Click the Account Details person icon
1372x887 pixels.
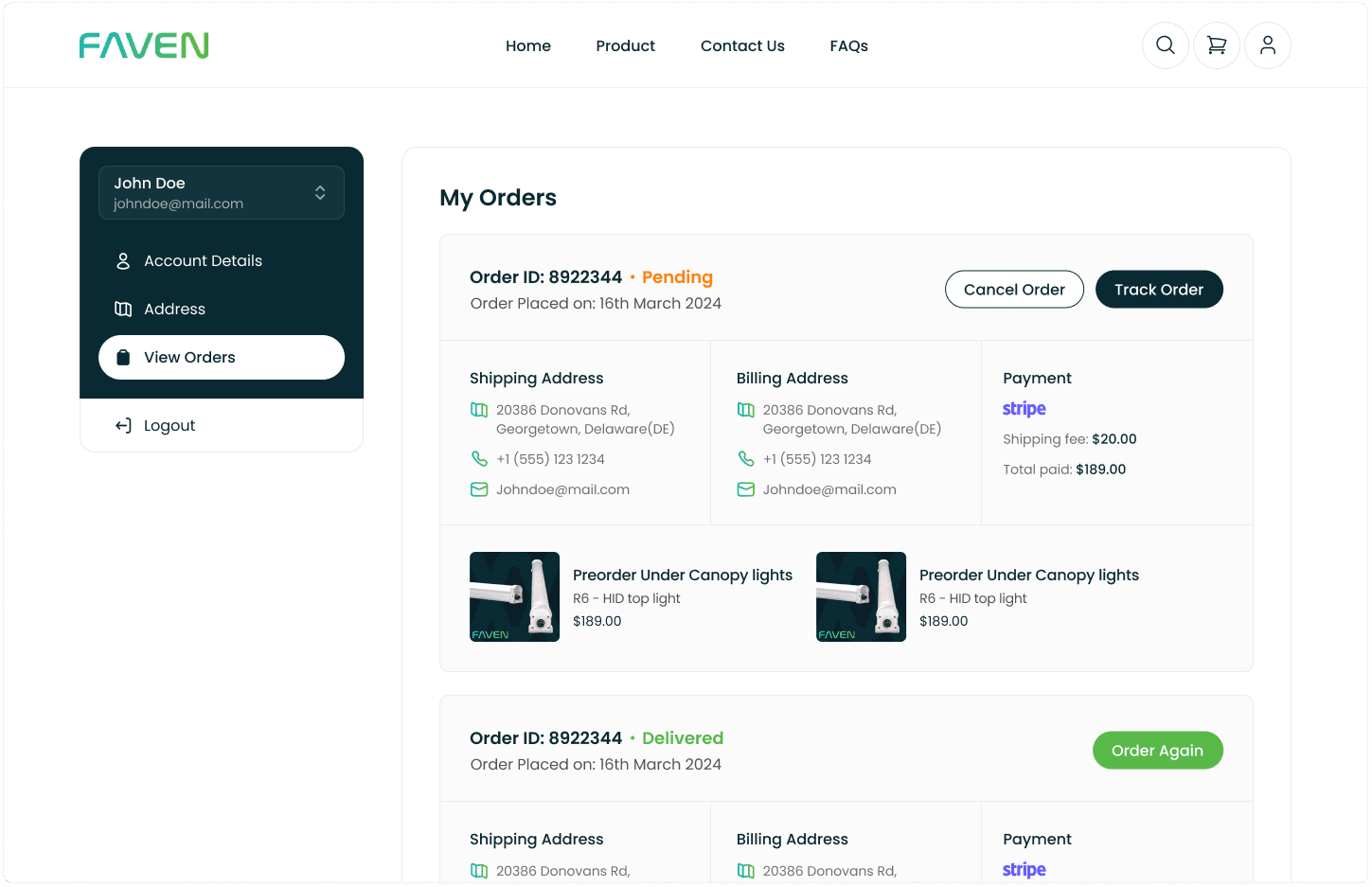[x=123, y=261]
